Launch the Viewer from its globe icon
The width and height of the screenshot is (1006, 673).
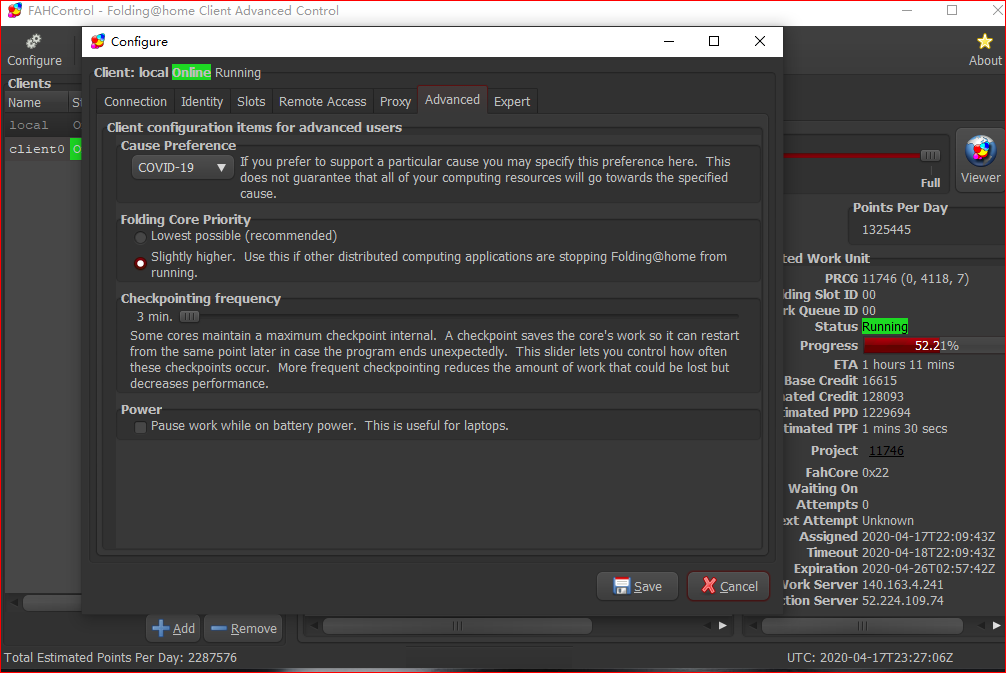[980, 160]
